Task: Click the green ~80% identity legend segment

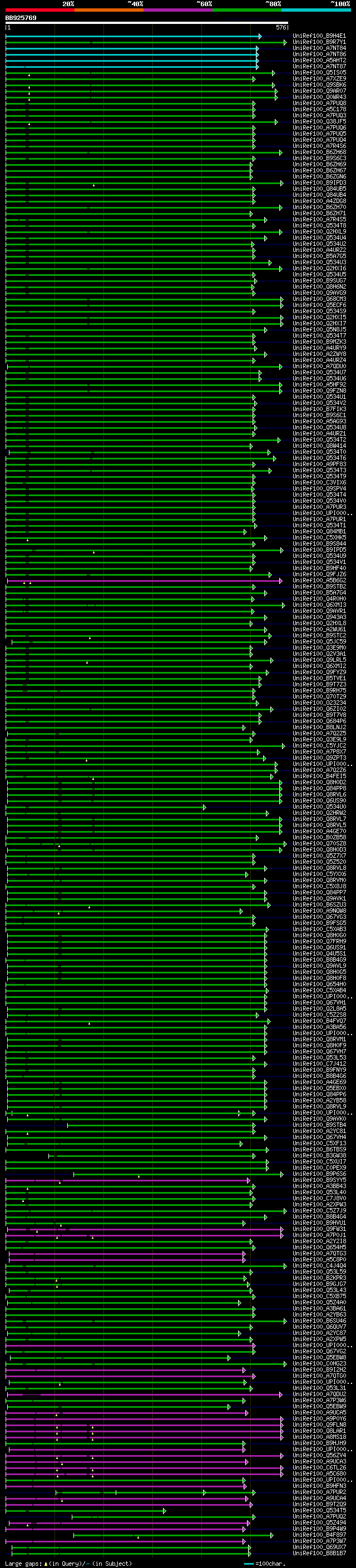Action: (248, 10)
